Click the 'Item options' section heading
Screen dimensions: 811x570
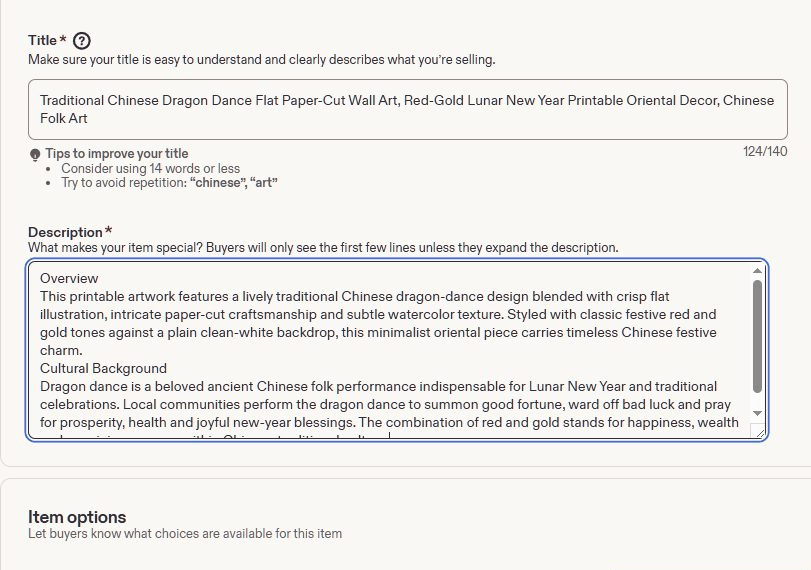tap(77, 517)
